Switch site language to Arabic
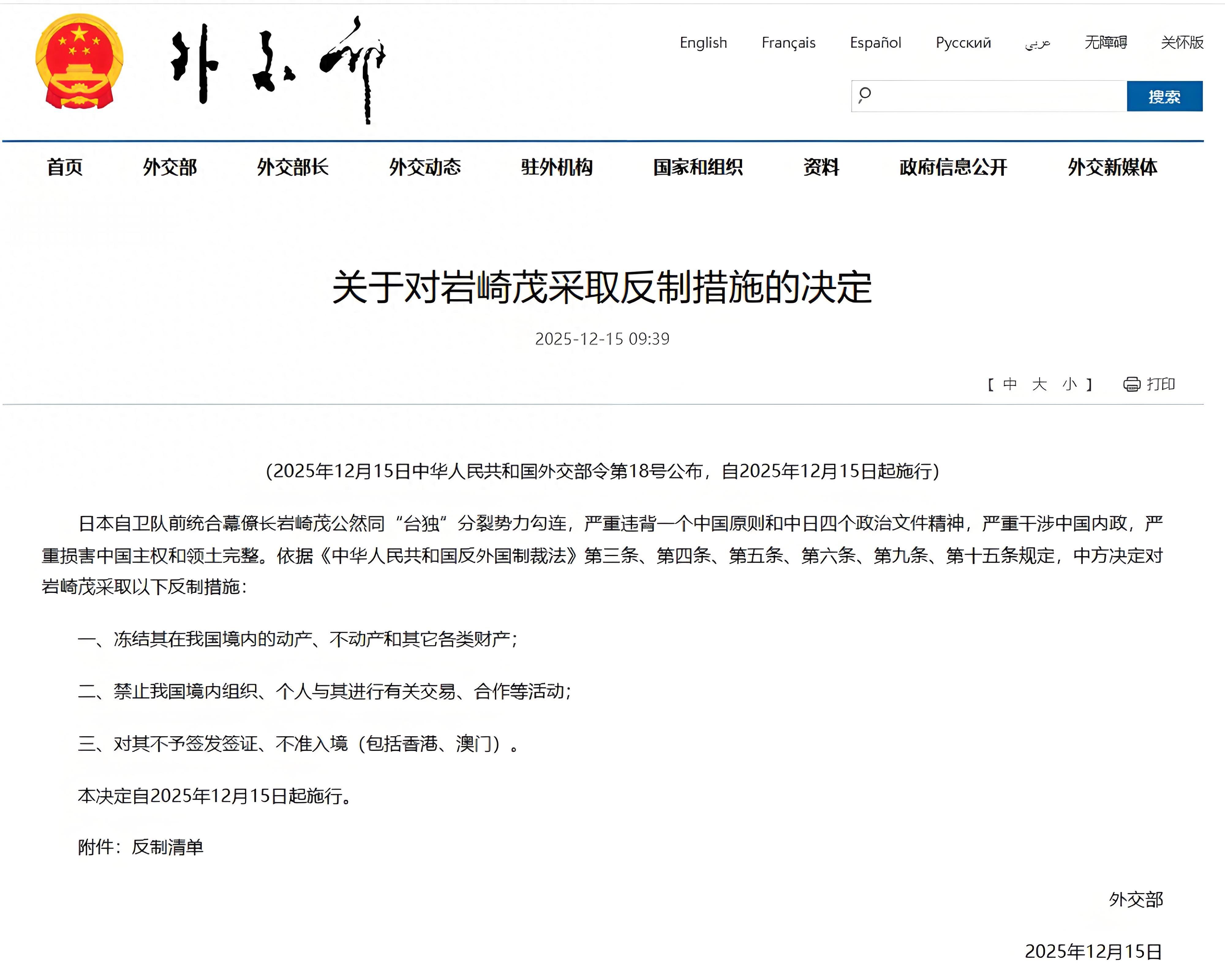1225x980 pixels. (1038, 43)
